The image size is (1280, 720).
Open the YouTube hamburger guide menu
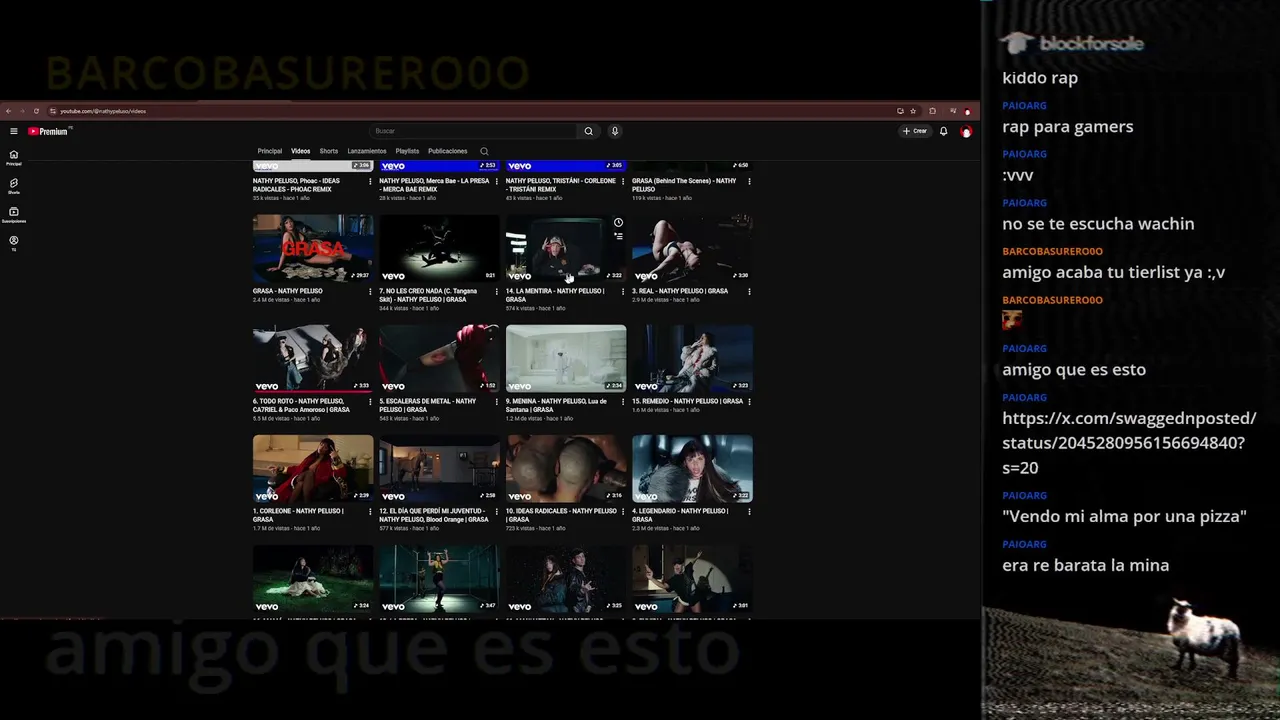click(x=13, y=131)
